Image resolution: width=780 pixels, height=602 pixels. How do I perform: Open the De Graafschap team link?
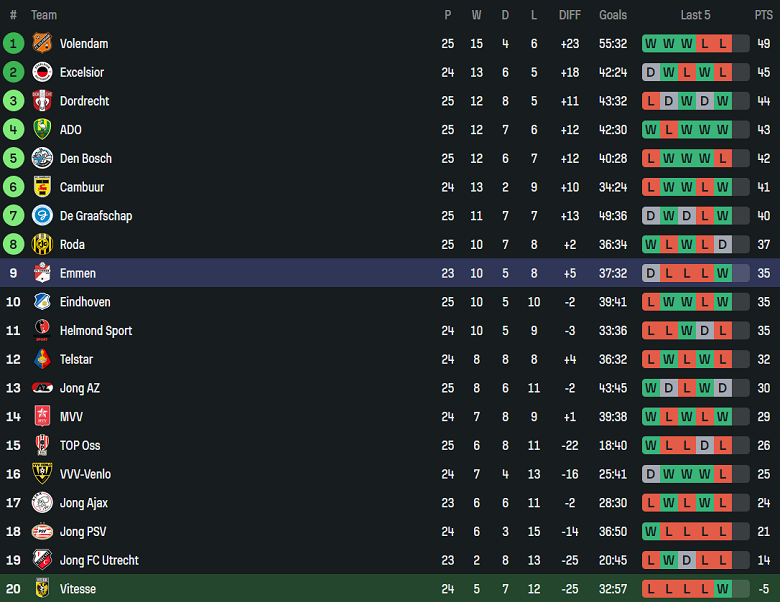click(x=95, y=216)
